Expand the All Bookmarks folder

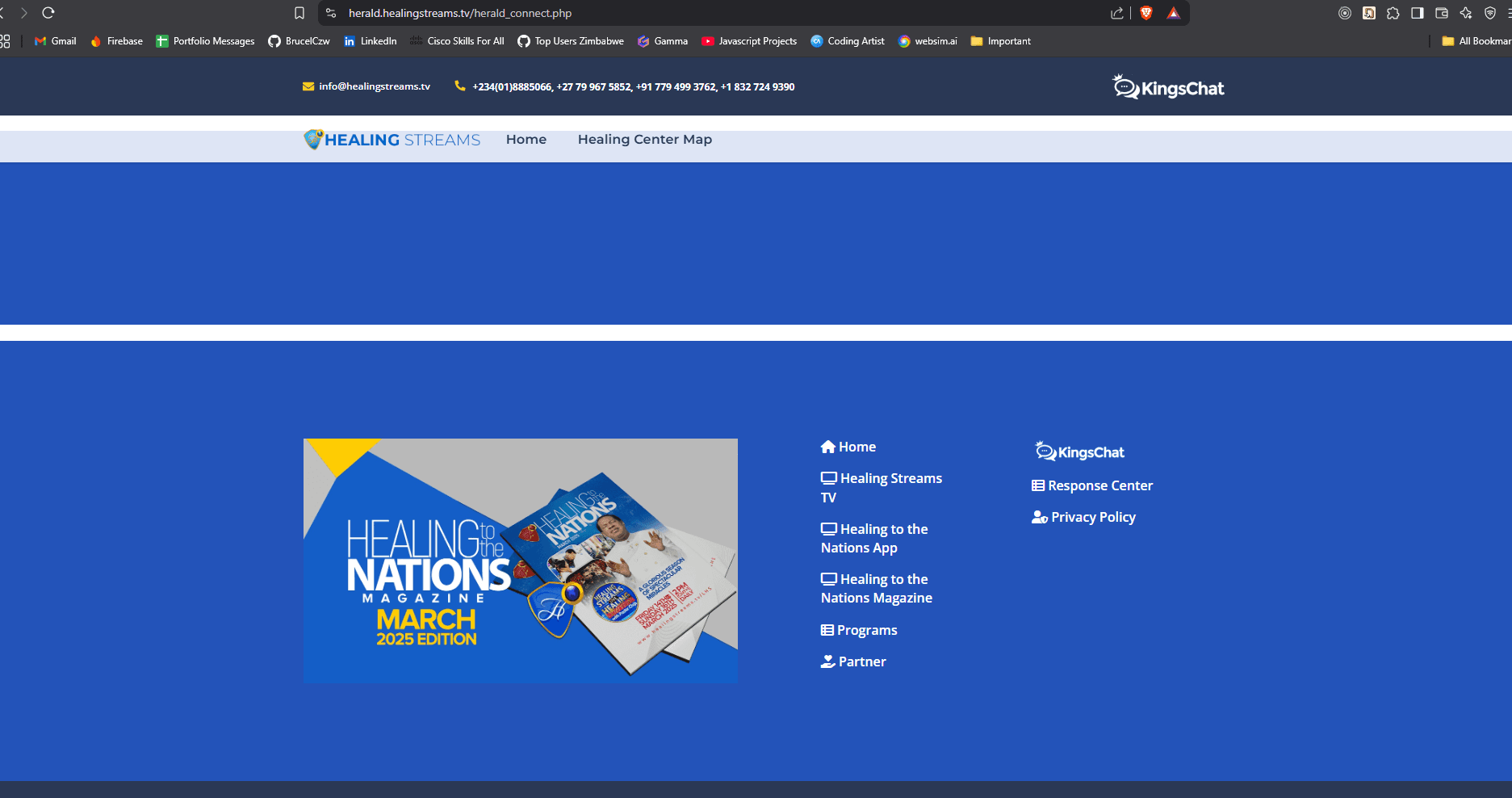tap(1476, 41)
